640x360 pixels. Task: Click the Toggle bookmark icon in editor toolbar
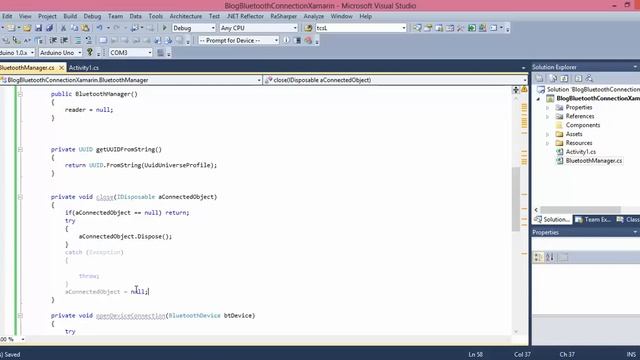[103, 40]
